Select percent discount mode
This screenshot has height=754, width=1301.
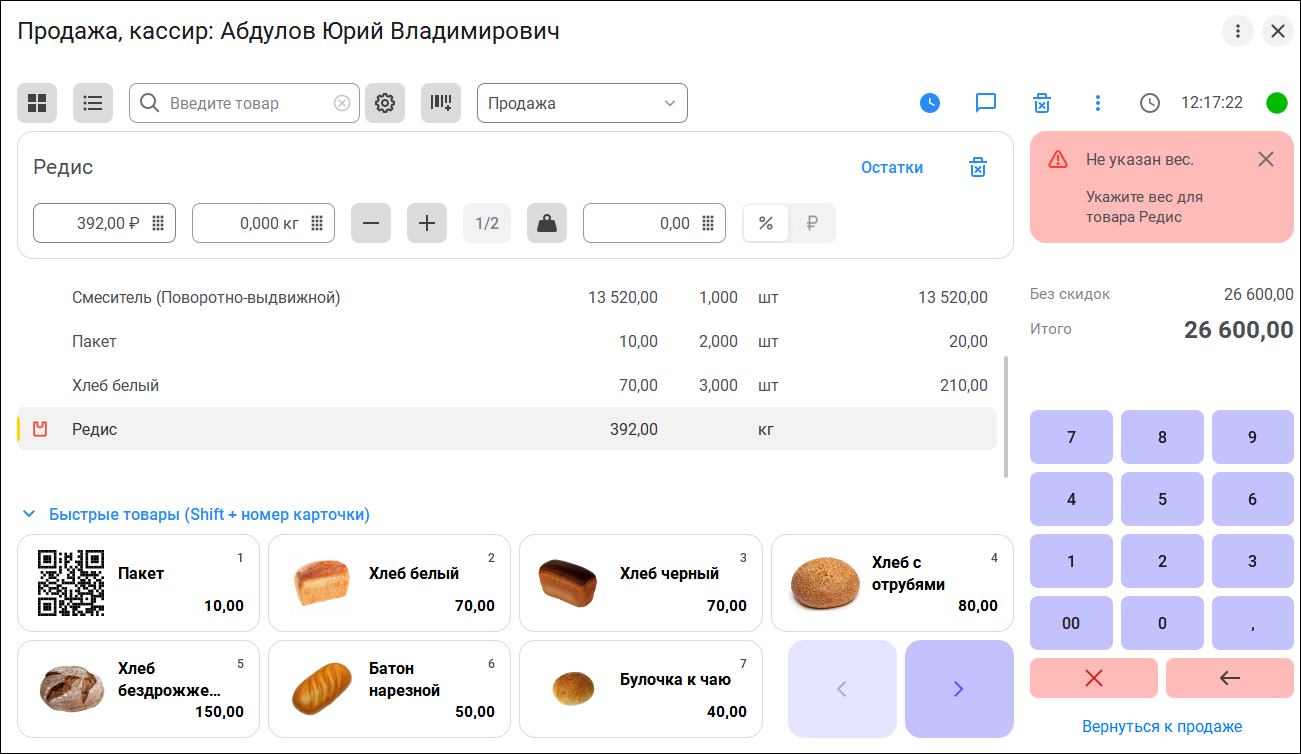coord(766,223)
